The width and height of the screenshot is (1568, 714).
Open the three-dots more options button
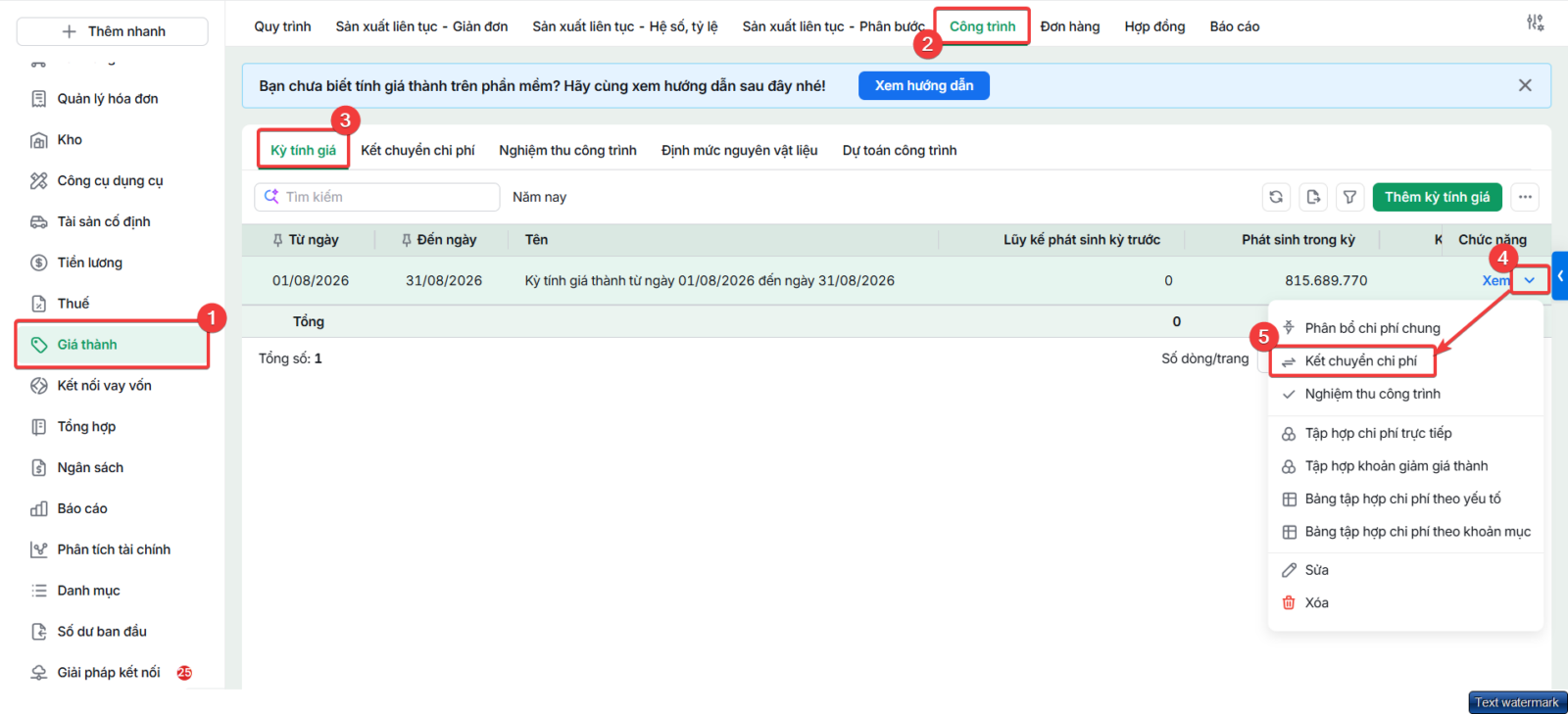[1525, 197]
